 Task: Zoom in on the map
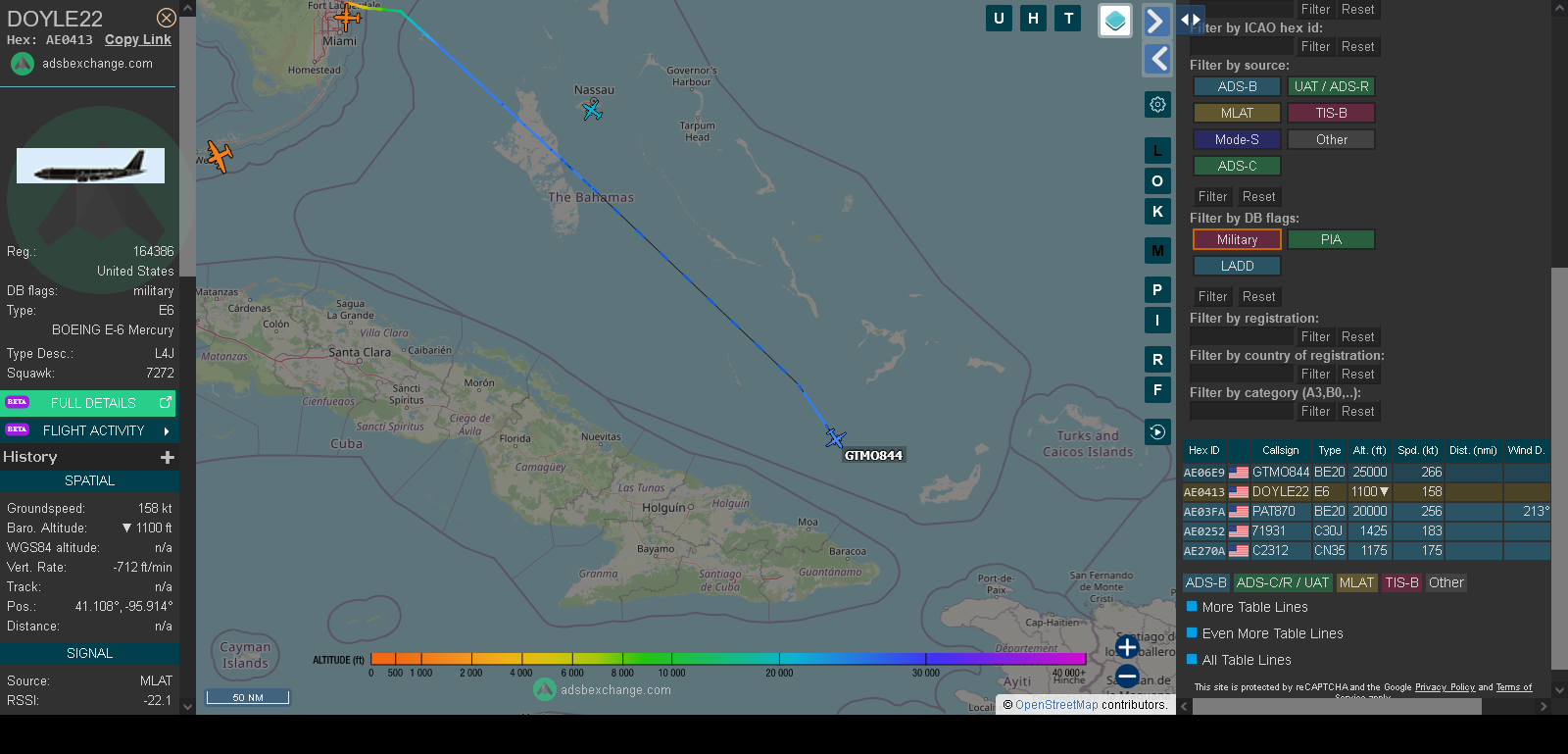click(1127, 647)
